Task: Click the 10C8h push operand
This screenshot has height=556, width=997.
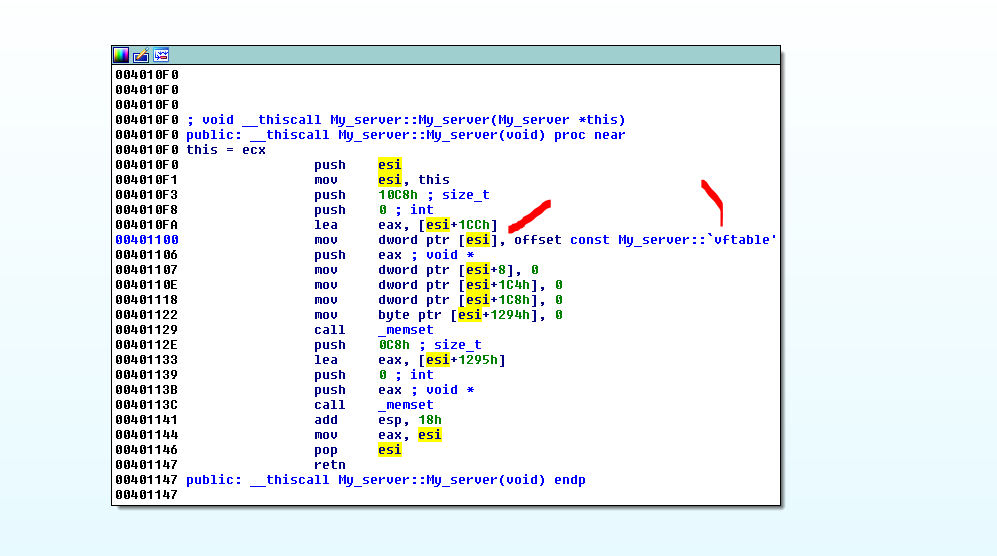Action: tap(397, 195)
